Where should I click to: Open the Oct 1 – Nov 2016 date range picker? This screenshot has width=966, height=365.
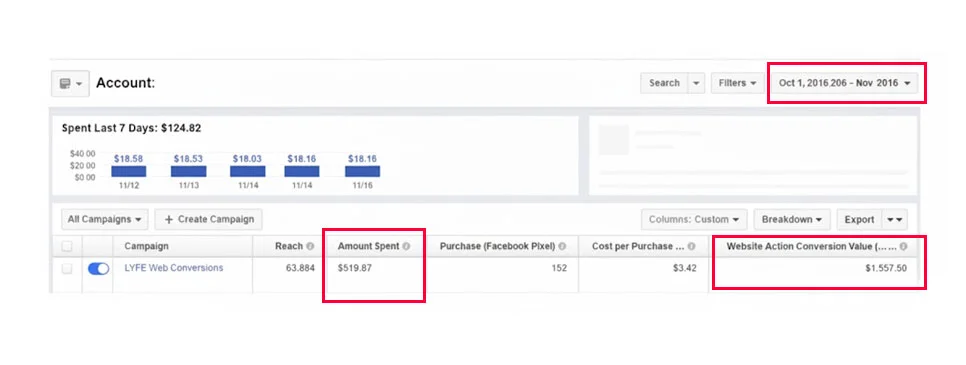pyautogui.click(x=845, y=83)
